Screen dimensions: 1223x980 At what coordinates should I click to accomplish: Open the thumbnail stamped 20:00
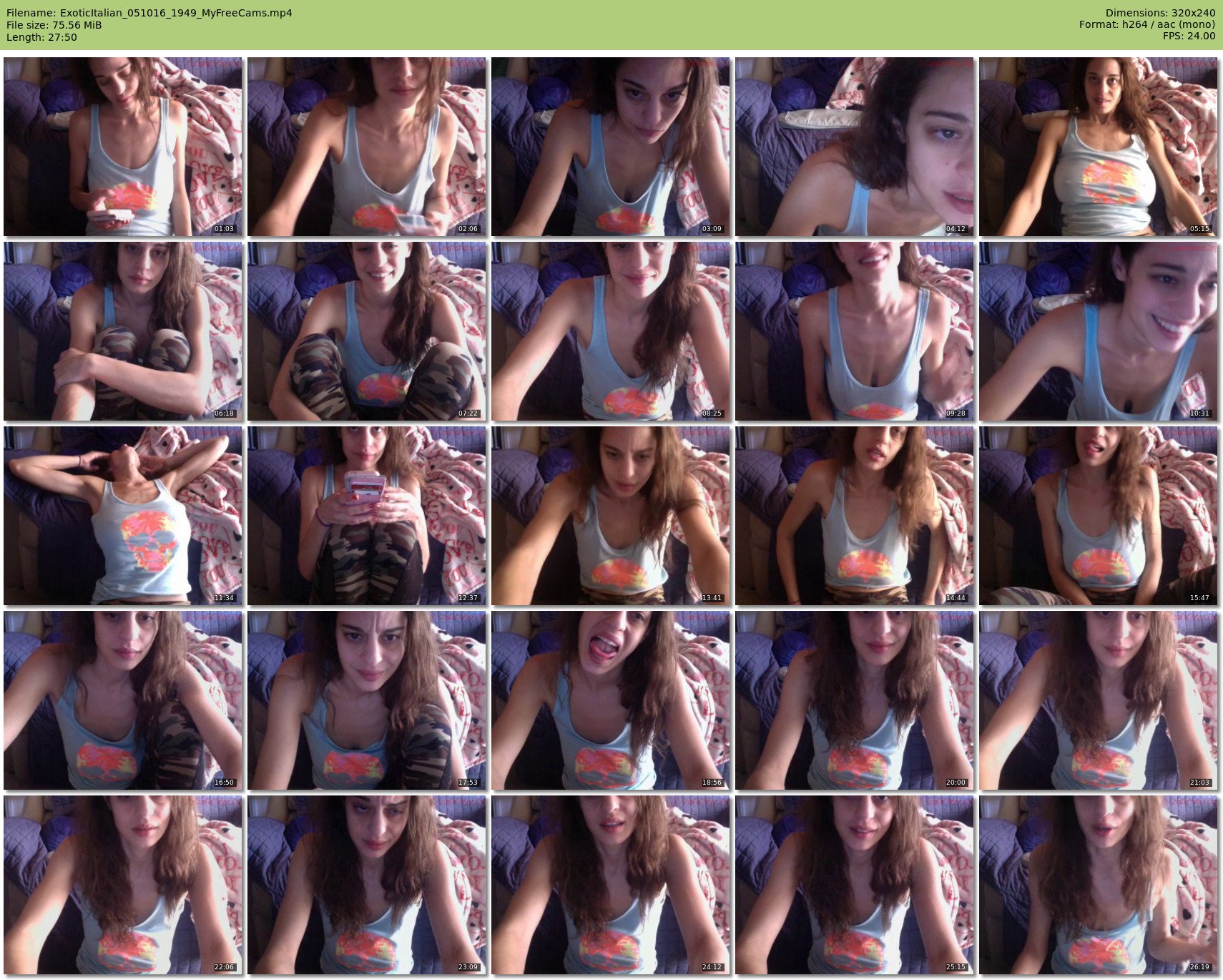854,700
